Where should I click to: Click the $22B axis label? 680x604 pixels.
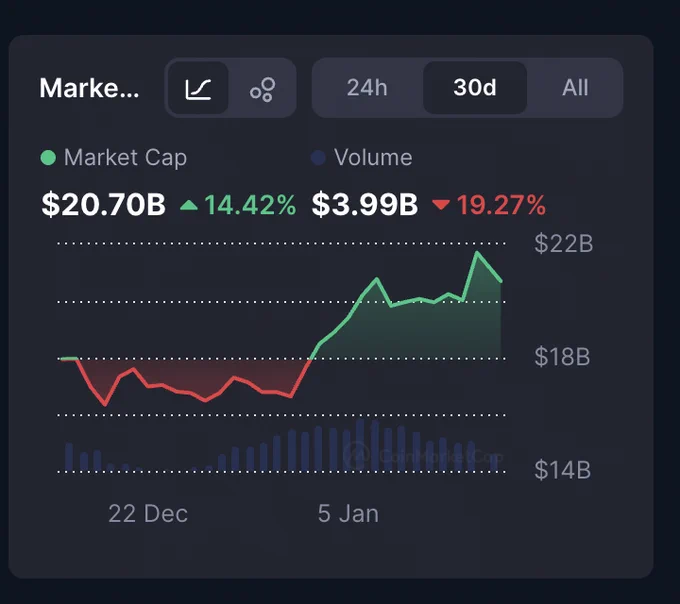coord(564,243)
